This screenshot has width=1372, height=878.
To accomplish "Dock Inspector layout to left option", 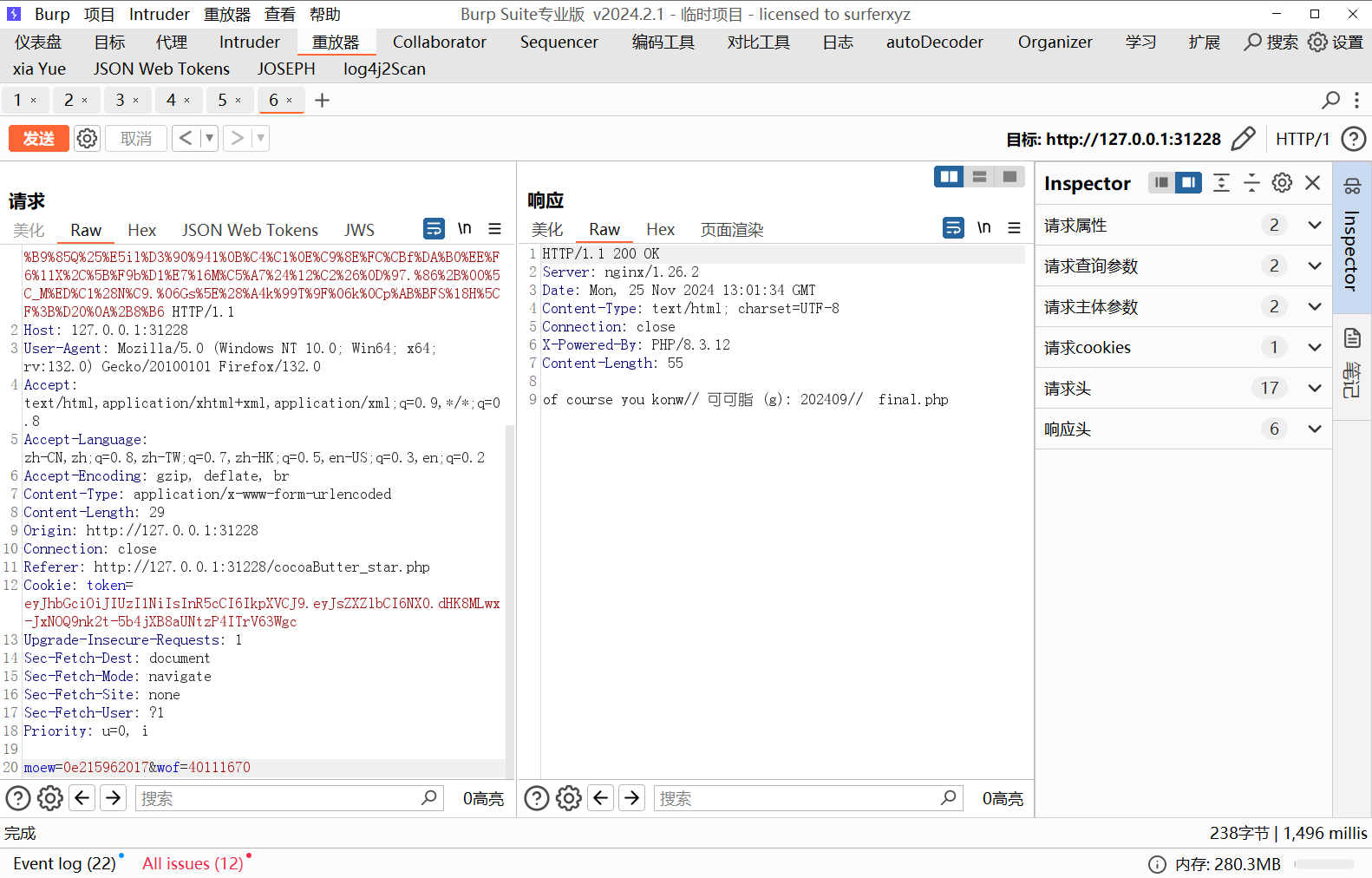I will tap(1162, 182).
